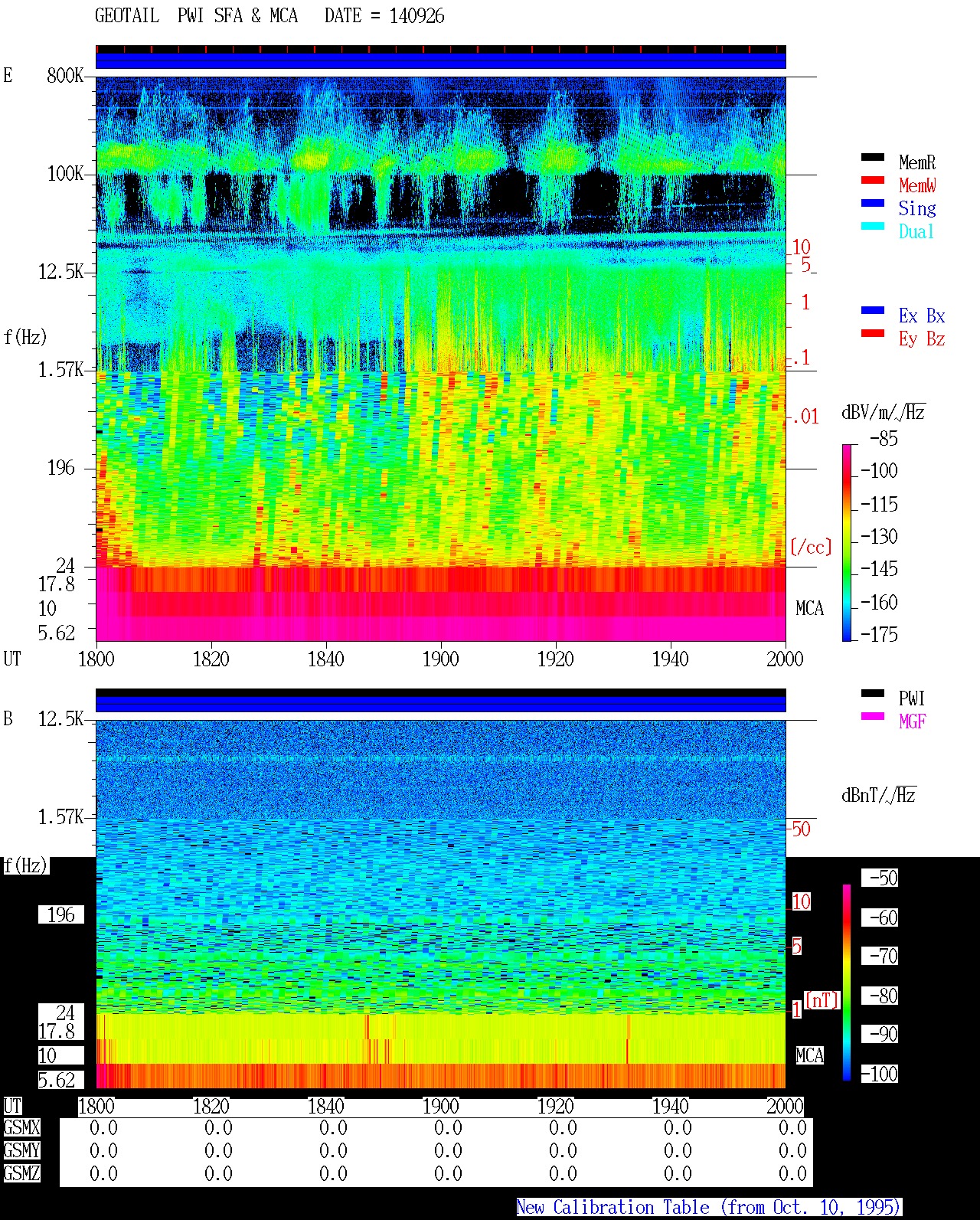Click the blue mode status bar above B panel
Viewport: 980px width, 1220px height.
coord(440,704)
